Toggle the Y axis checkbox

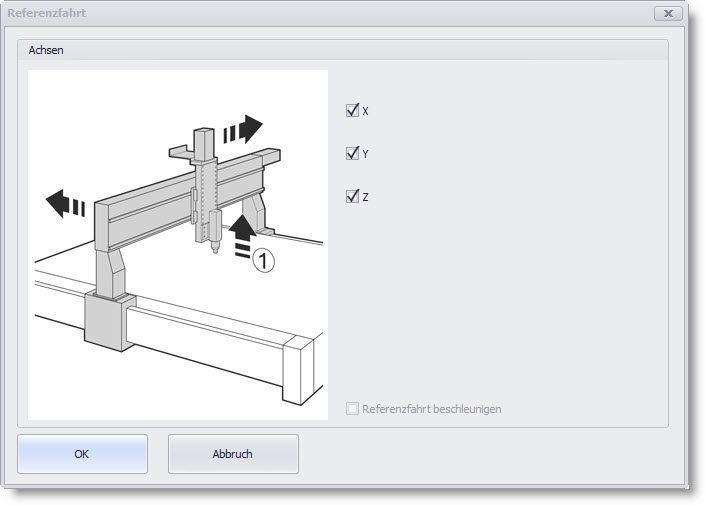pos(352,154)
